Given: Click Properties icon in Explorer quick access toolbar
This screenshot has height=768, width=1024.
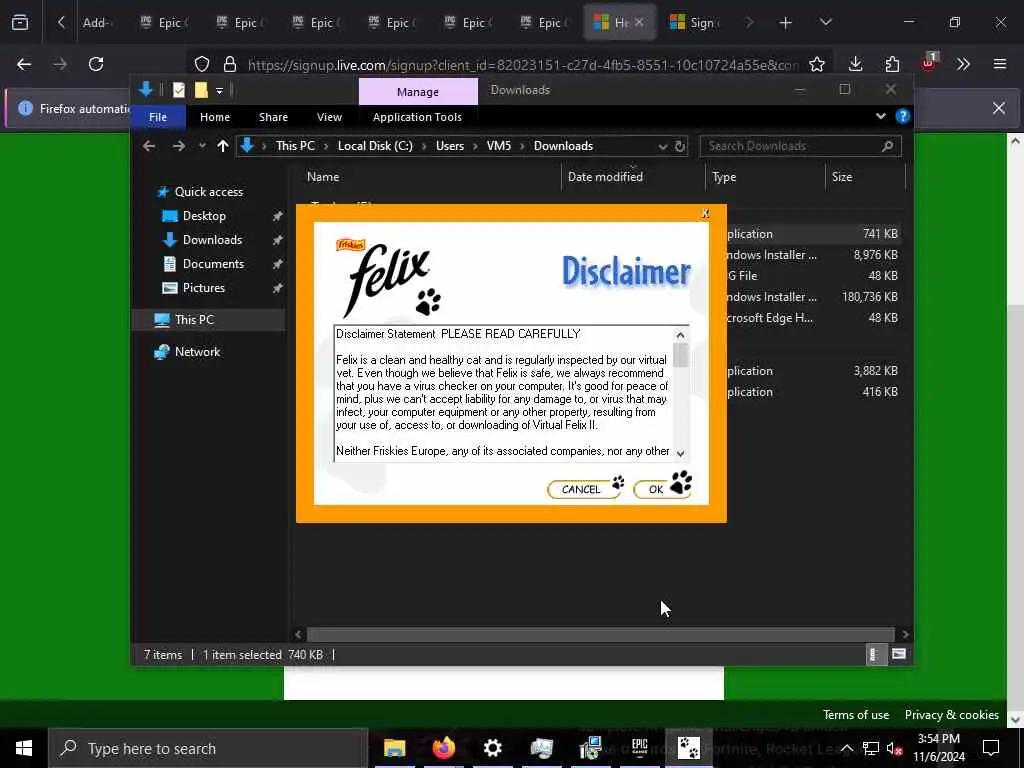Looking at the screenshot, I should pos(179,90).
